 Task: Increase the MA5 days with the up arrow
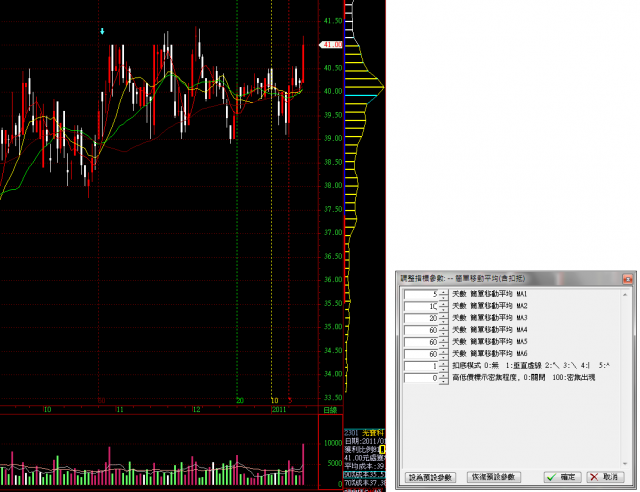[444, 340]
